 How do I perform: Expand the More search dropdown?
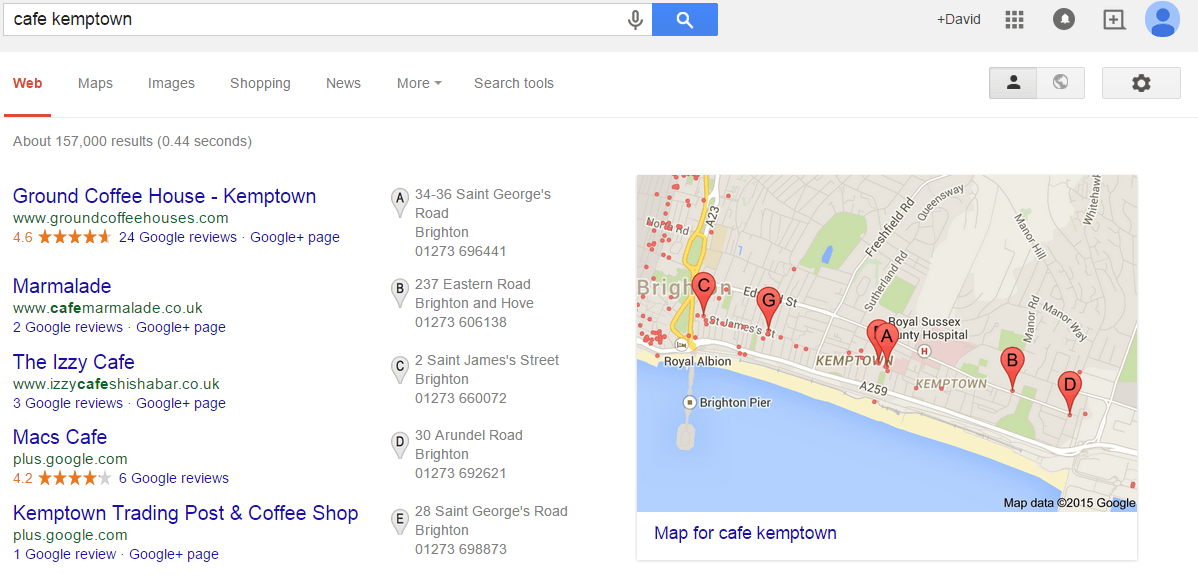point(418,84)
